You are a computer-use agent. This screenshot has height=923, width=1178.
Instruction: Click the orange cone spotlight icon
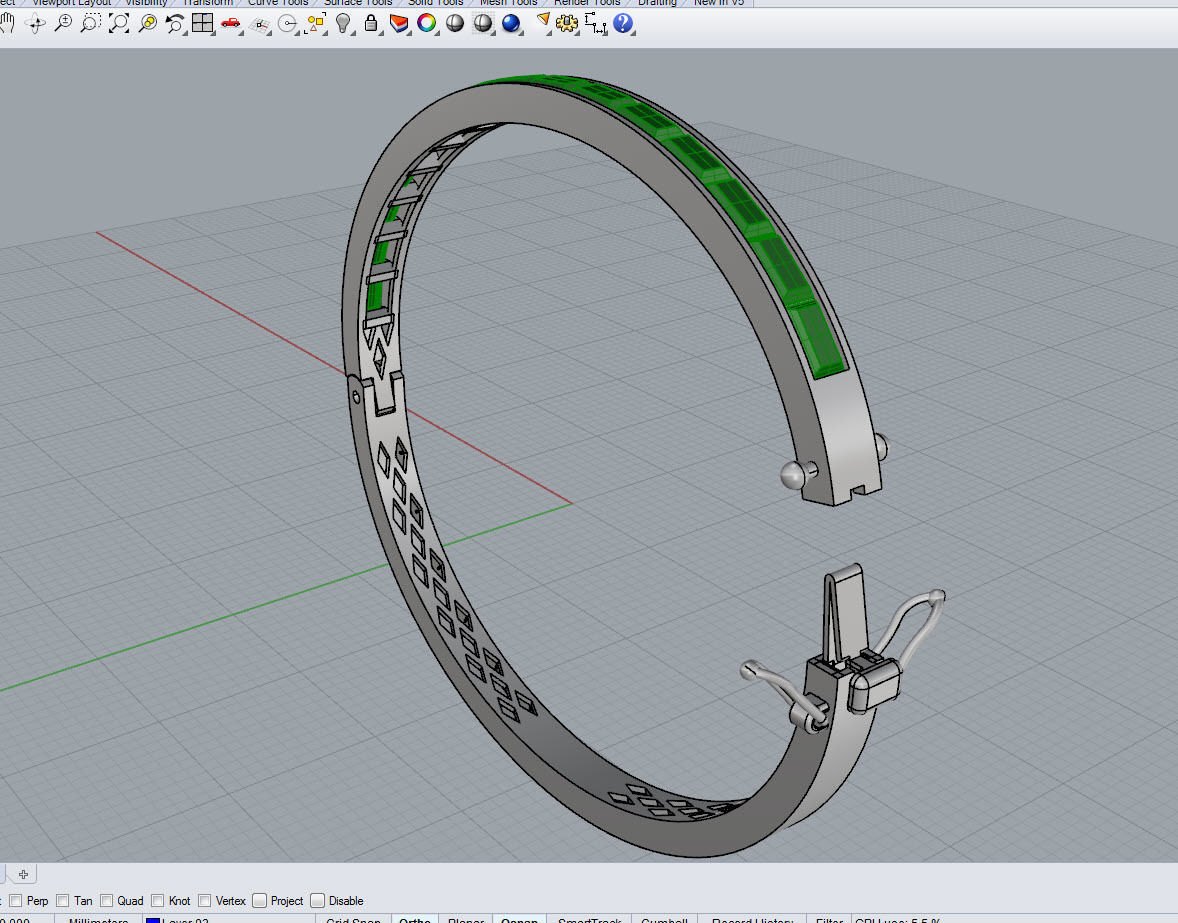(x=542, y=21)
